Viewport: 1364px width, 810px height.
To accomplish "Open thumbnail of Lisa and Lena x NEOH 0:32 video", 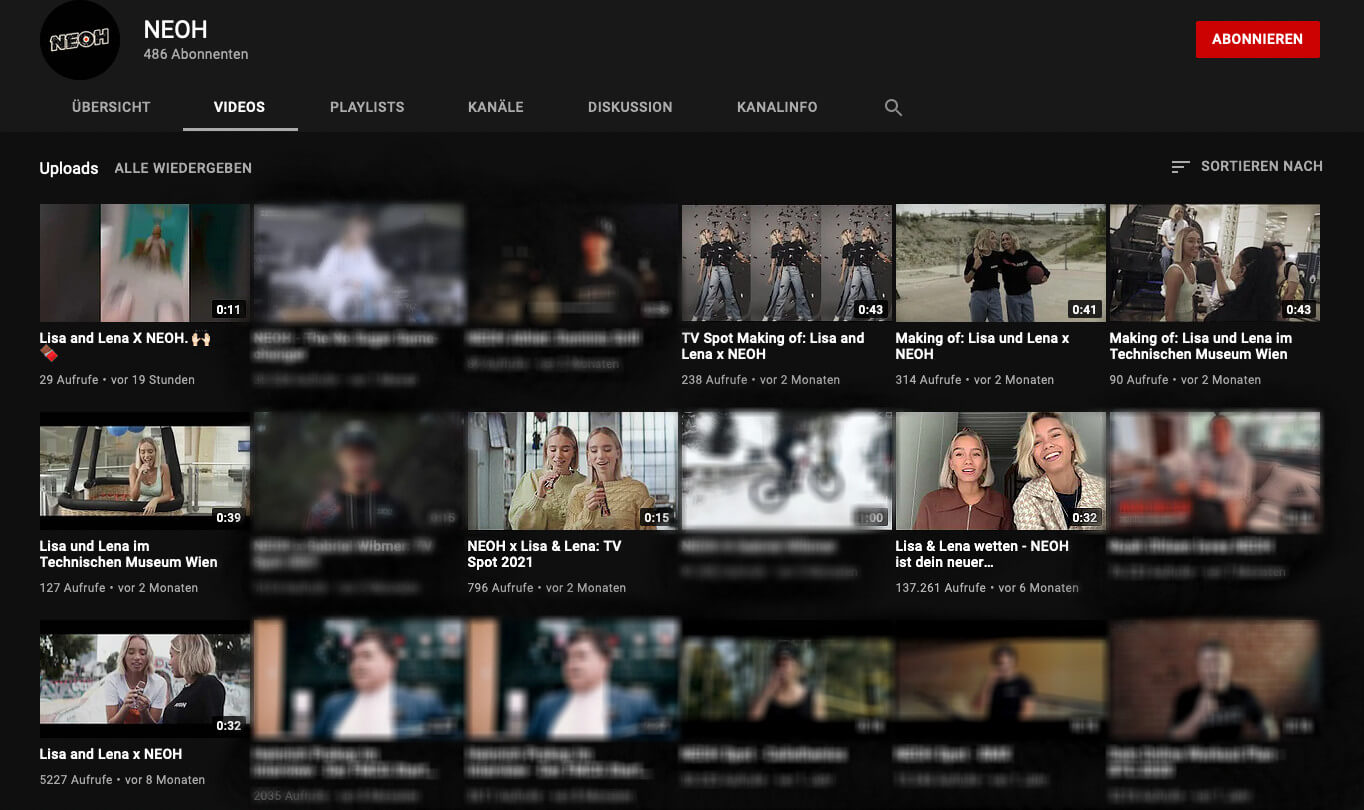I will 145,679.
